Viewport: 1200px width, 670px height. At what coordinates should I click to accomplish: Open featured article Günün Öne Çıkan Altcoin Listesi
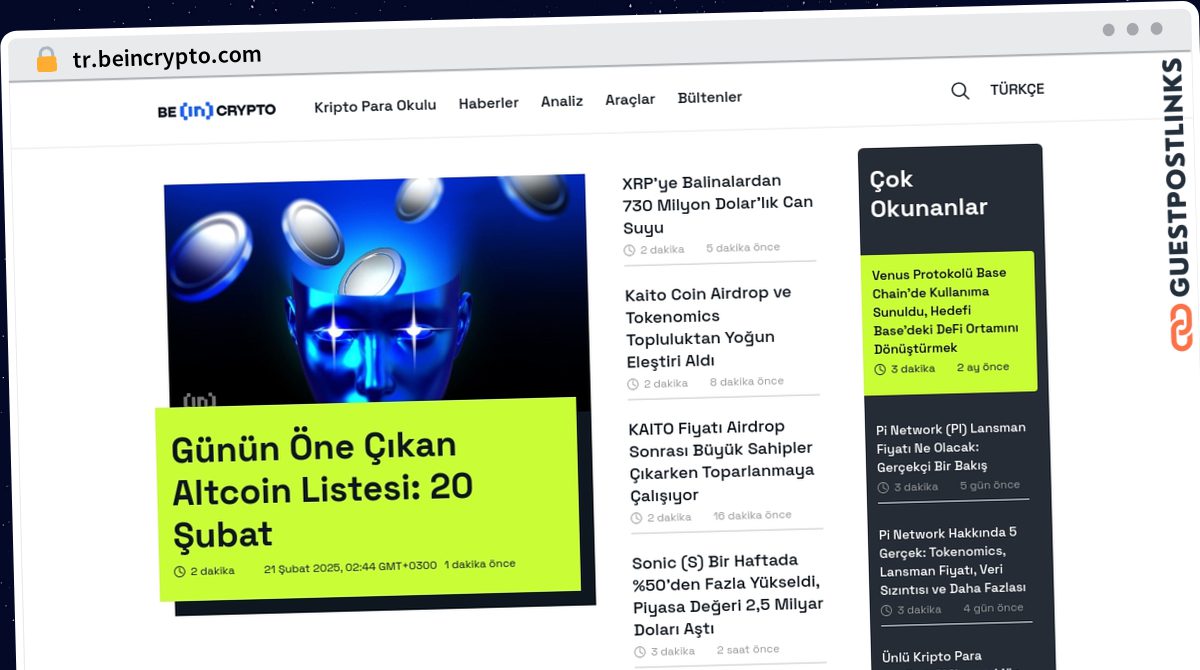[x=322, y=490]
